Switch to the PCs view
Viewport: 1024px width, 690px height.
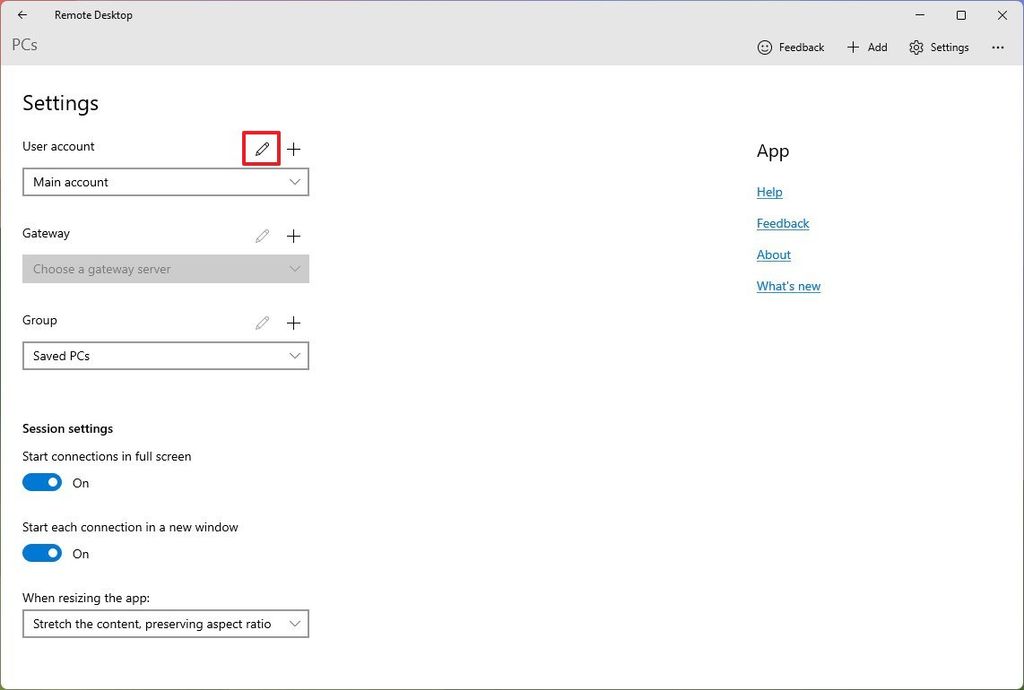[24, 45]
